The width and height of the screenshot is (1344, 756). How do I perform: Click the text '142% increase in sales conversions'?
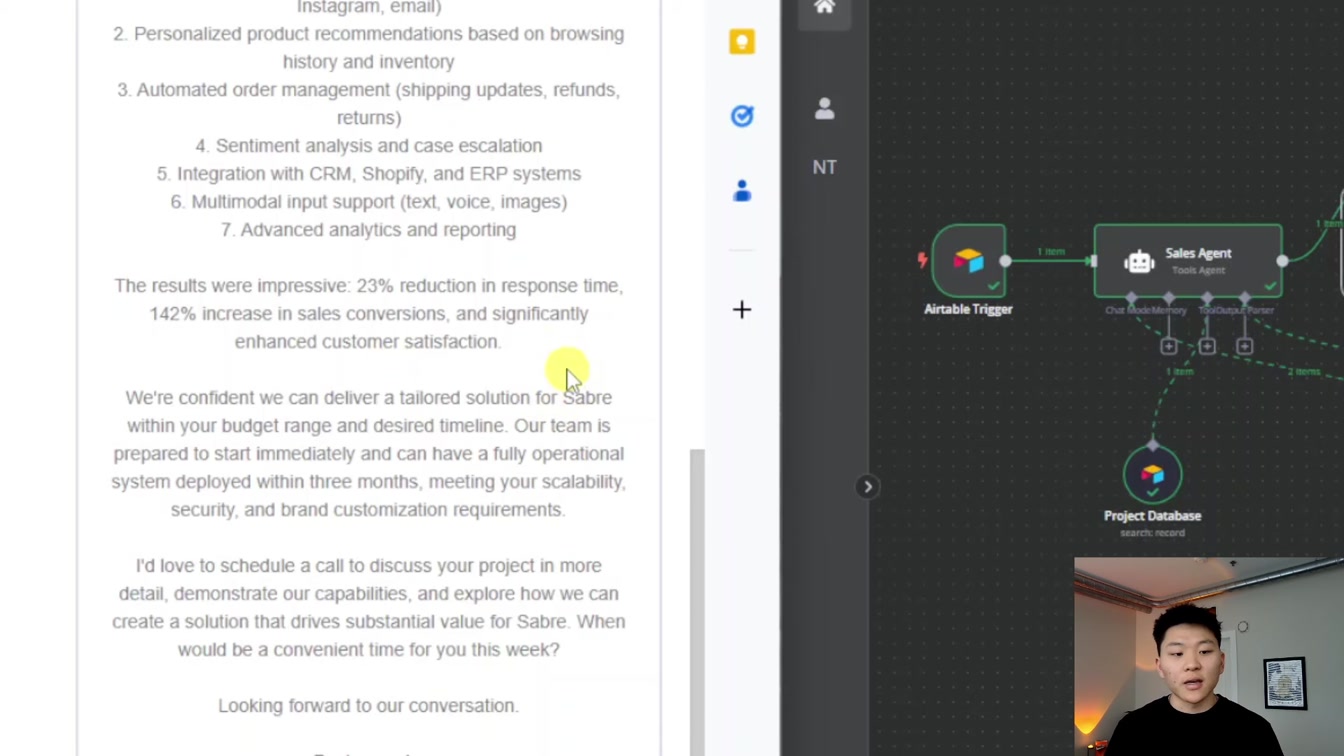coord(297,314)
